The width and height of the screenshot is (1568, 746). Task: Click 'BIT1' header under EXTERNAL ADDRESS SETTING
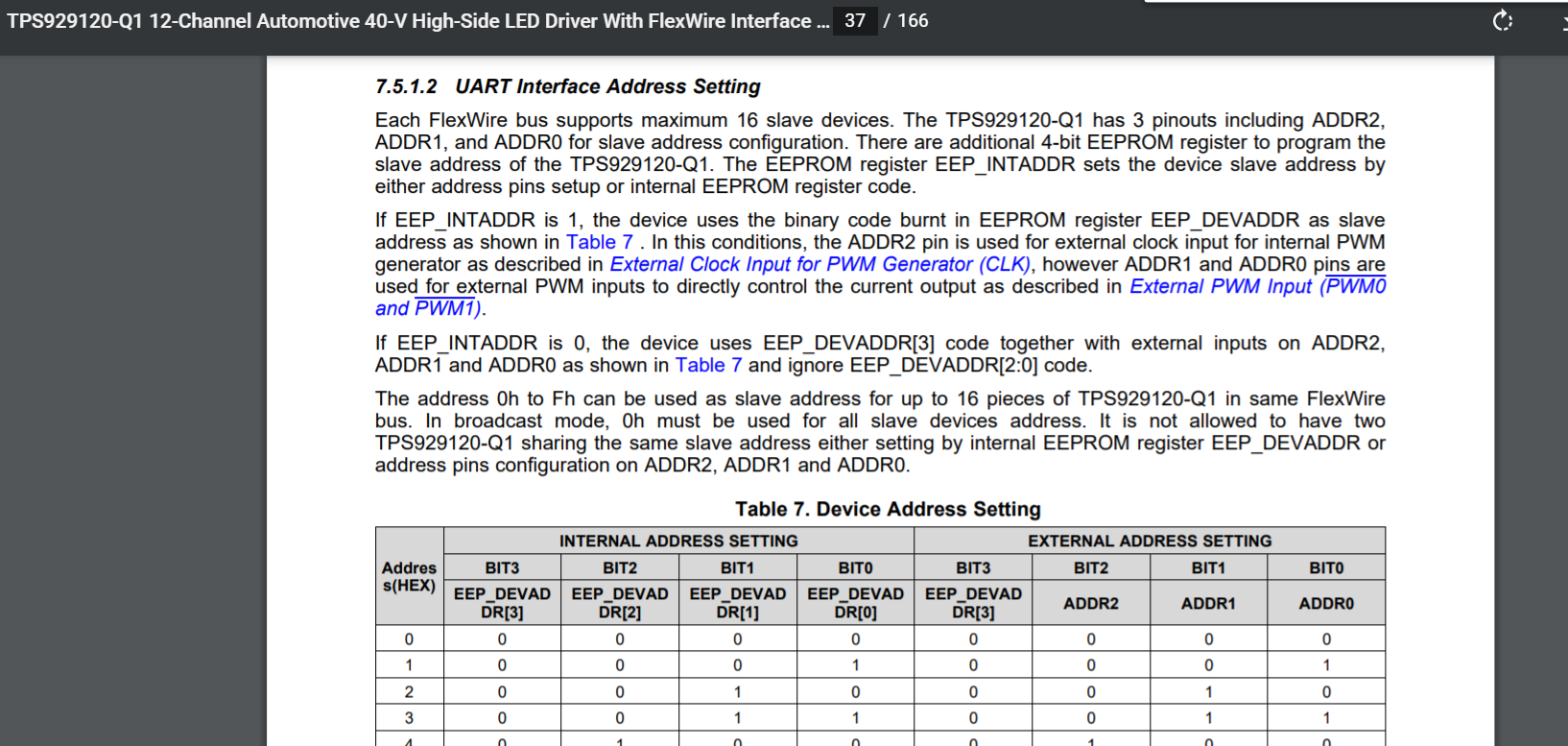1208,567
